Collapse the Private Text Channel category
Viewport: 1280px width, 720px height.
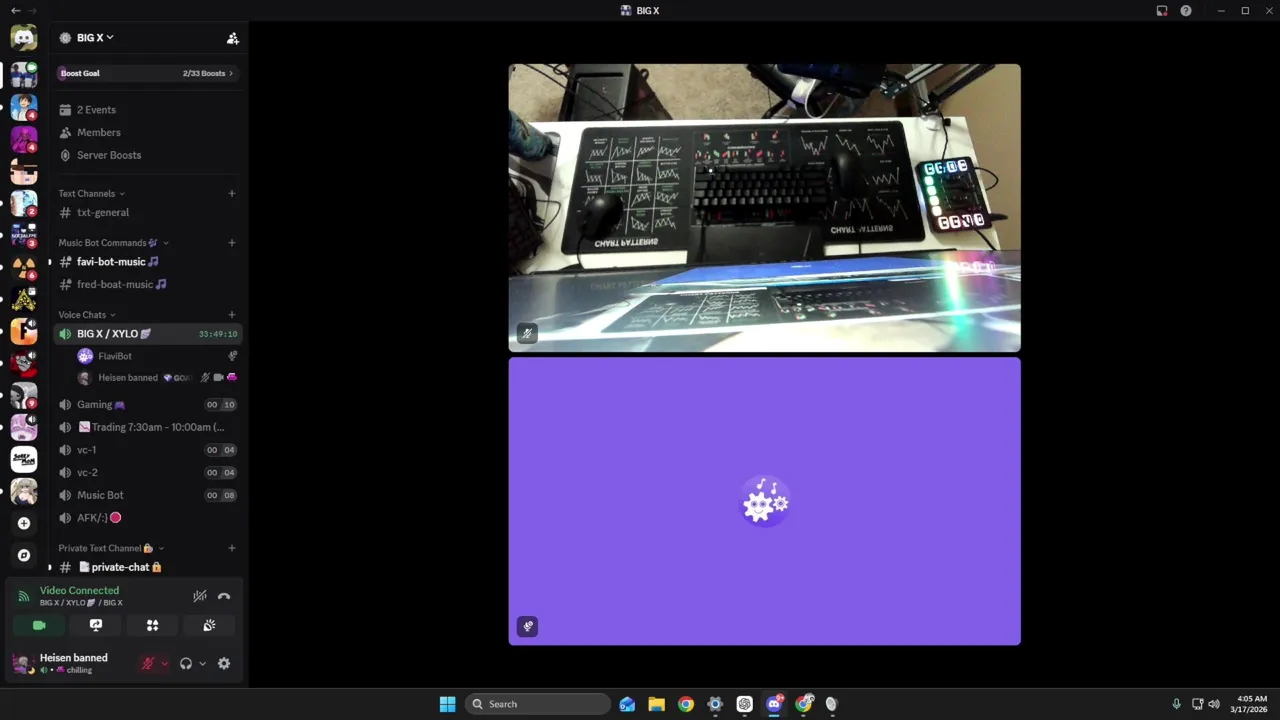click(110, 548)
